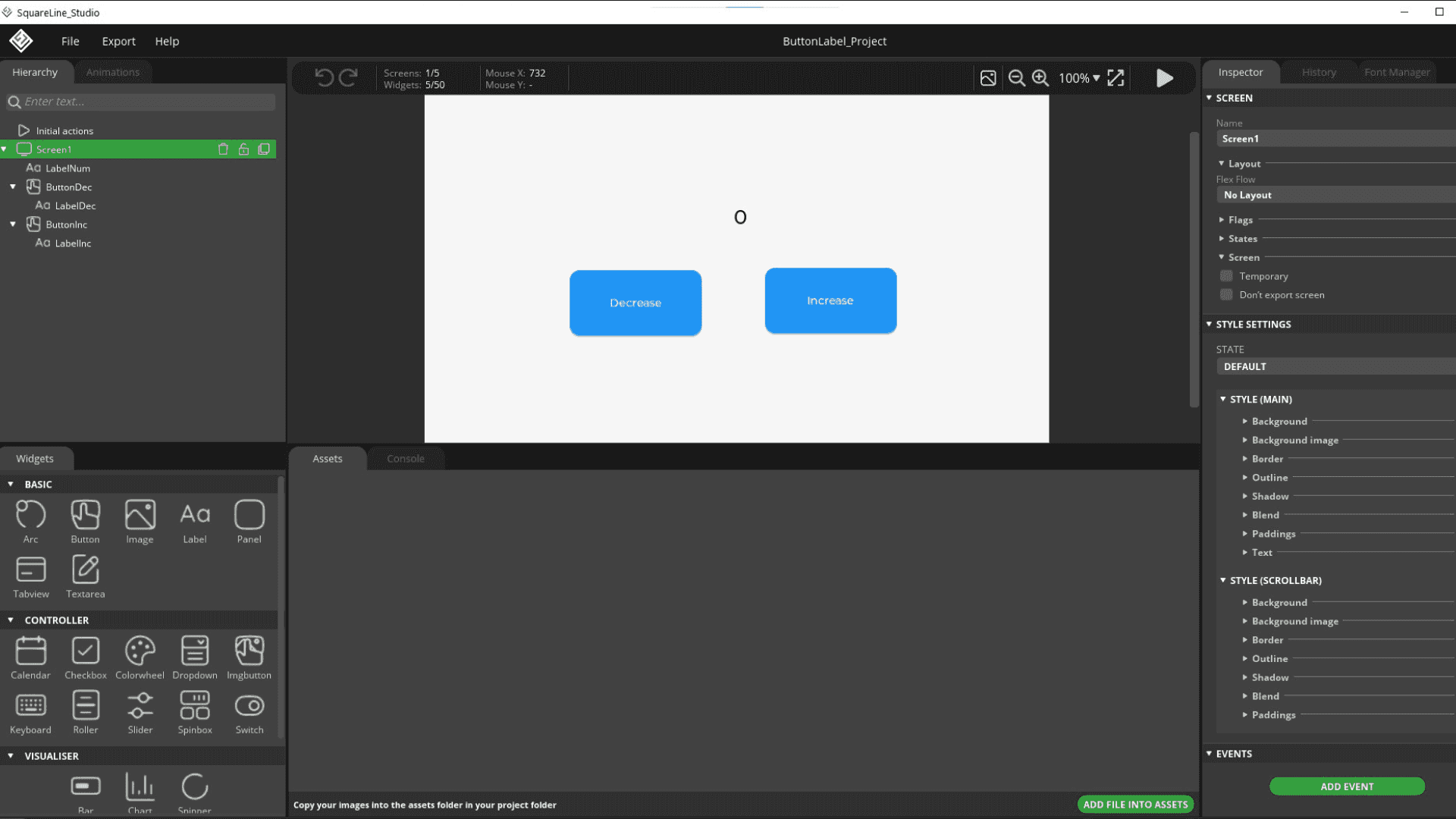This screenshot has height=819, width=1456.
Task: Open the Export menu
Action: click(x=118, y=41)
